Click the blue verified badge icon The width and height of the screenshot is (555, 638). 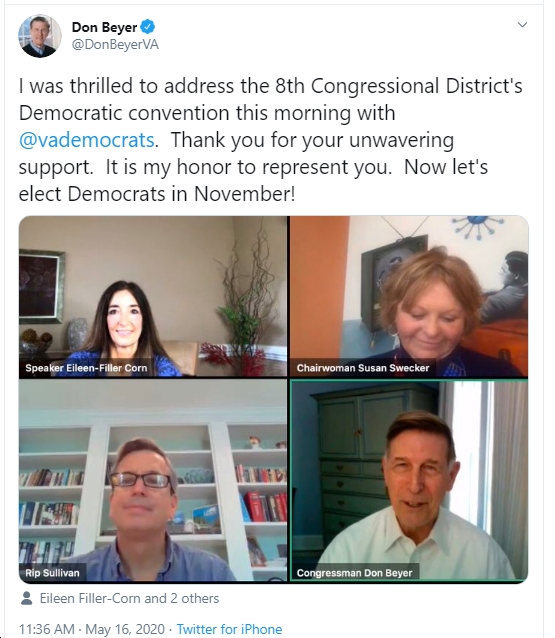(x=148, y=27)
